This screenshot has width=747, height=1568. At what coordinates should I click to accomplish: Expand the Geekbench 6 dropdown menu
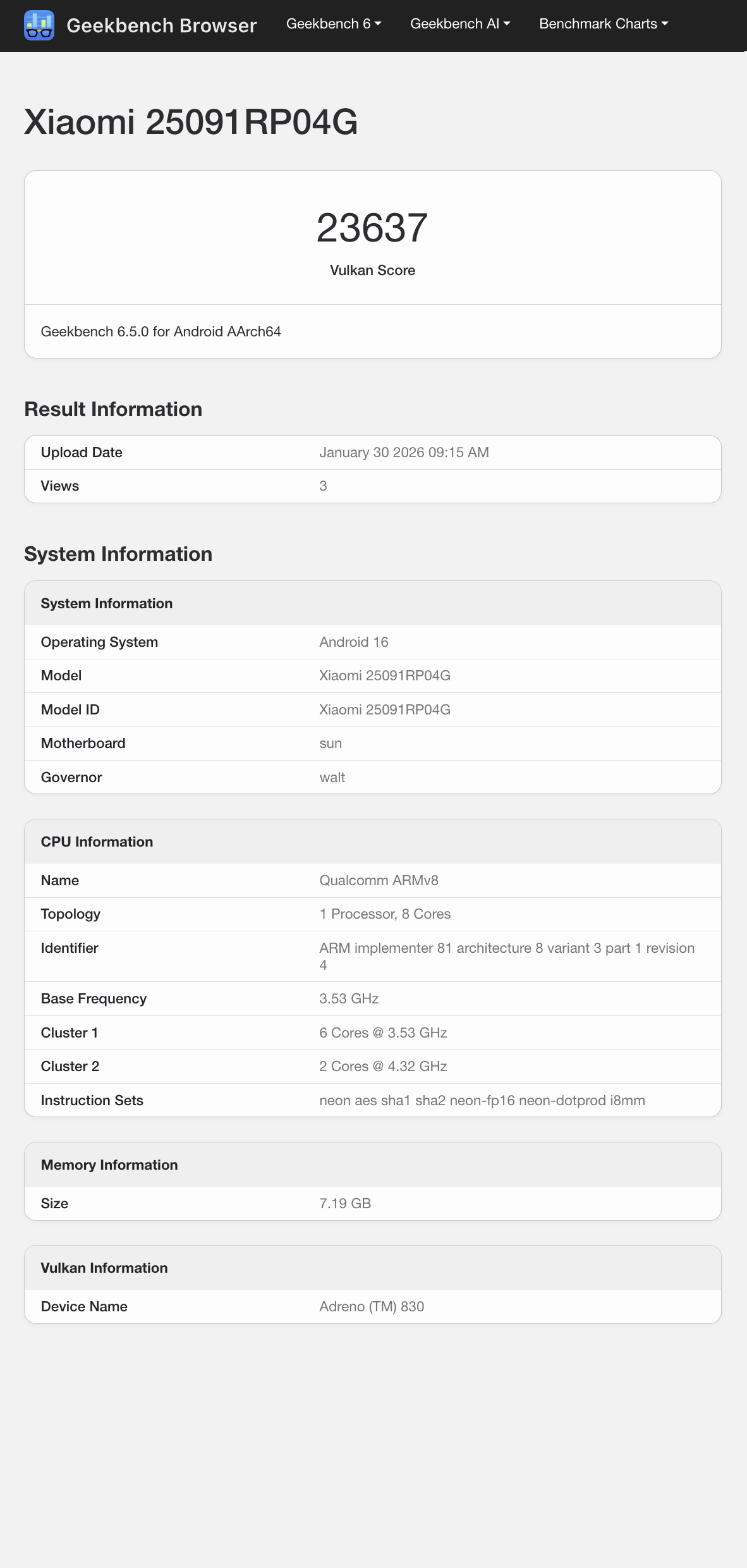[x=333, y=24]
